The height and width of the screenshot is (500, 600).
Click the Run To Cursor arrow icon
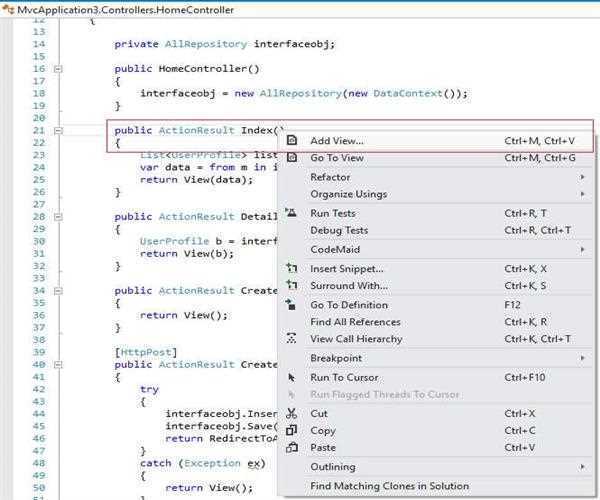click(x=292, y=377)
